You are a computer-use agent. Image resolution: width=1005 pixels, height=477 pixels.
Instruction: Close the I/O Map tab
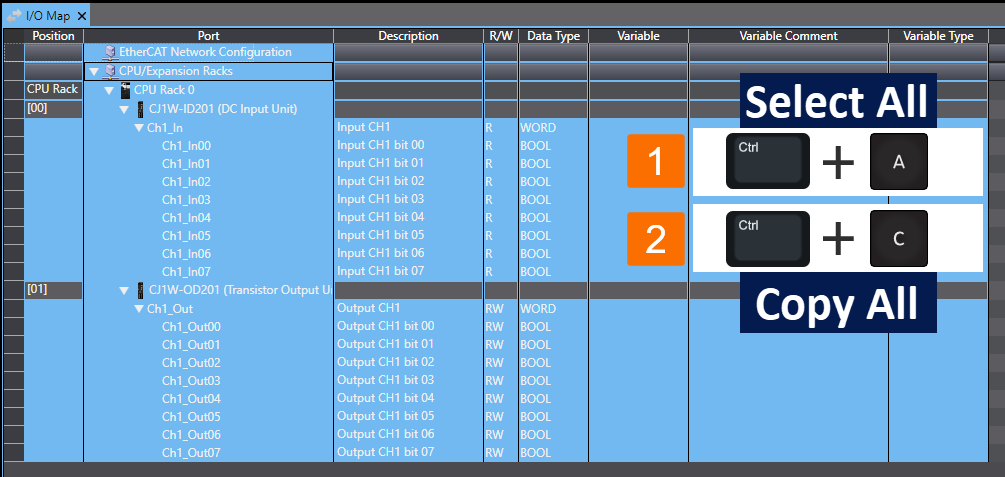point(81,16)
